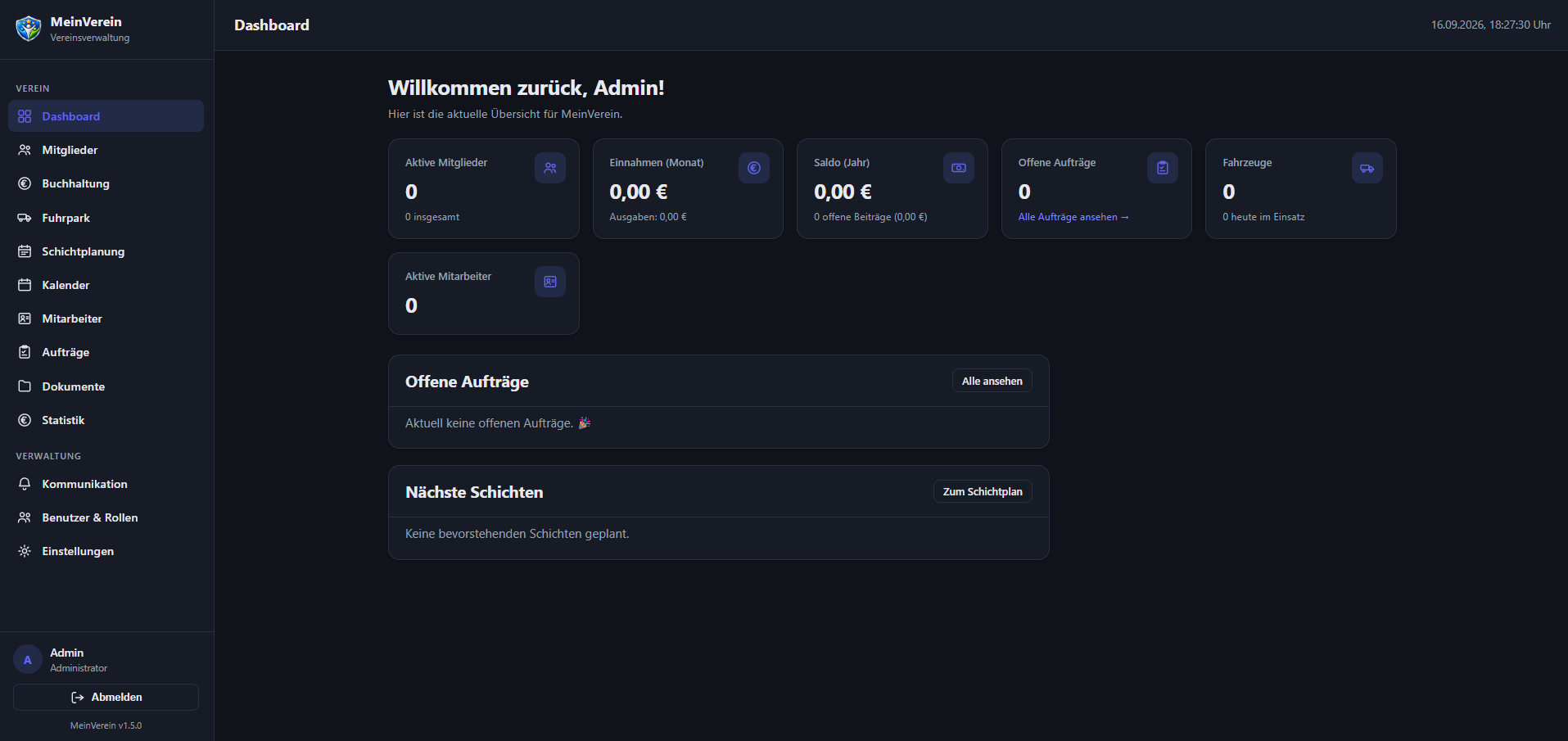1568x741 pixels.
Task: Click the MeinVerein shield logo
Action: click(29, 29)
